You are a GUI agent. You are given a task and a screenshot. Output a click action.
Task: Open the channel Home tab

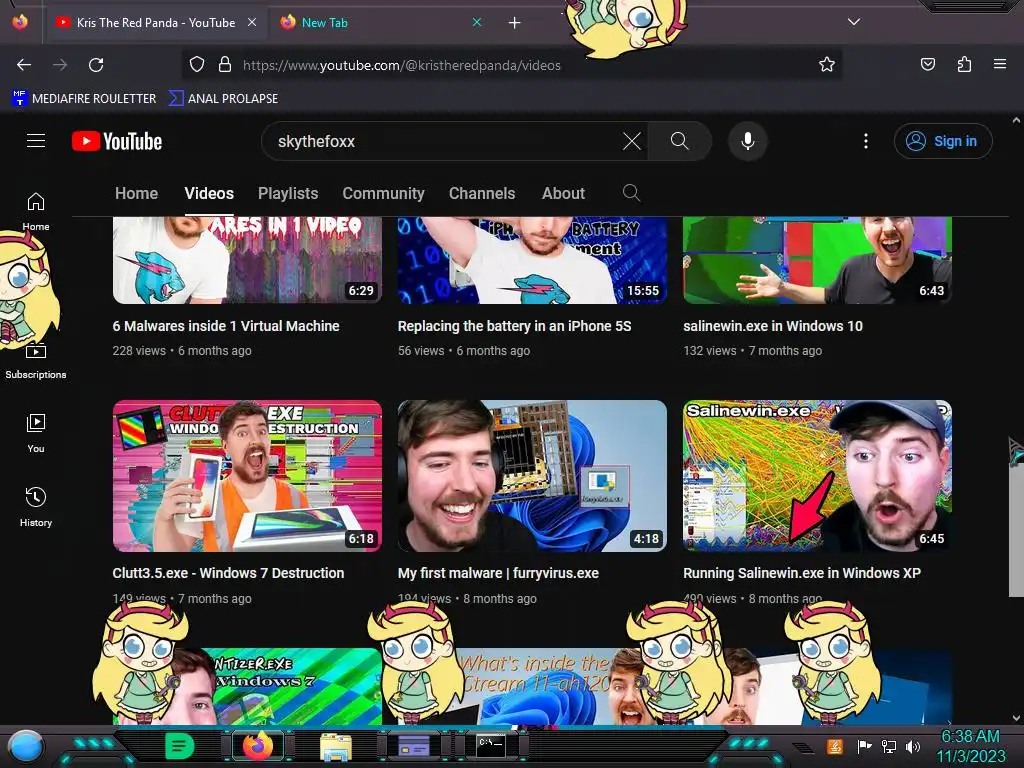136,193
